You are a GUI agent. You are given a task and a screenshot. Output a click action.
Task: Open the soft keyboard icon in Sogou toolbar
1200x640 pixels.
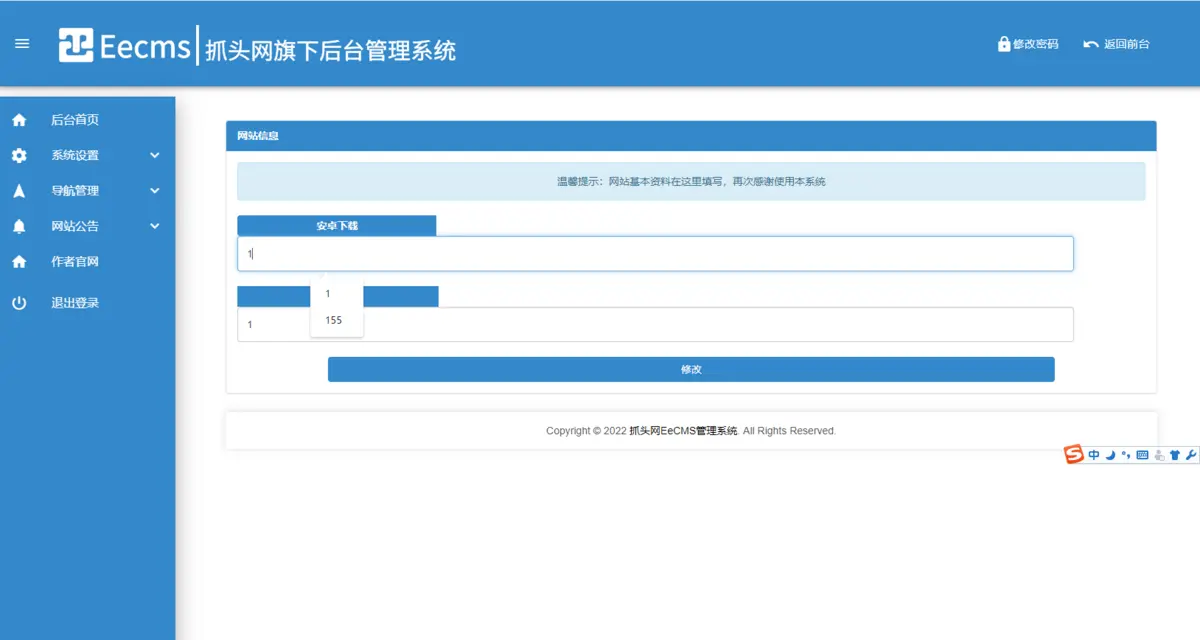click(1143, 455)
